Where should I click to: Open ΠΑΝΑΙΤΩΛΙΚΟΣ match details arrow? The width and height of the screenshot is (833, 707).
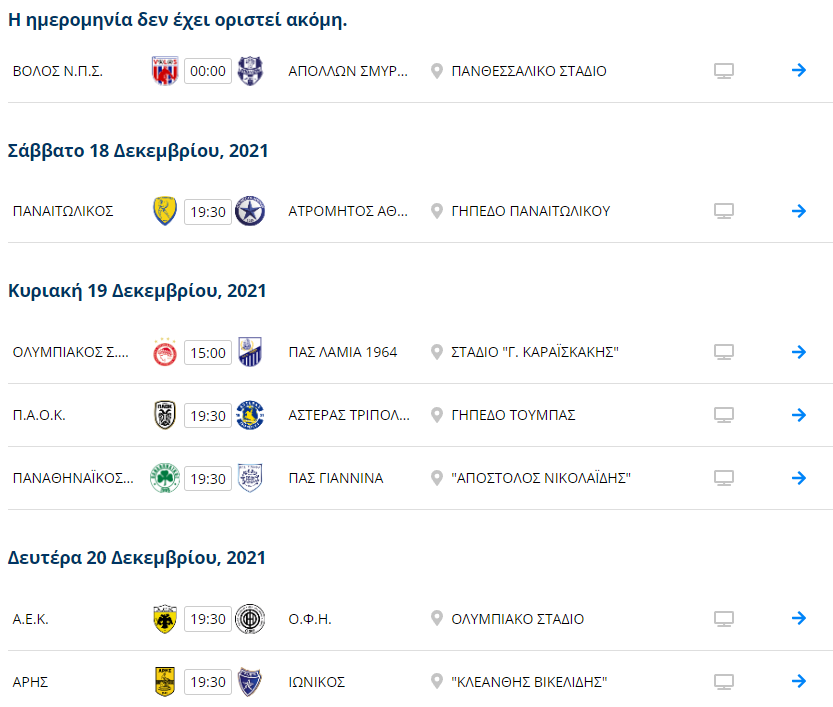(x=798, y=211)
